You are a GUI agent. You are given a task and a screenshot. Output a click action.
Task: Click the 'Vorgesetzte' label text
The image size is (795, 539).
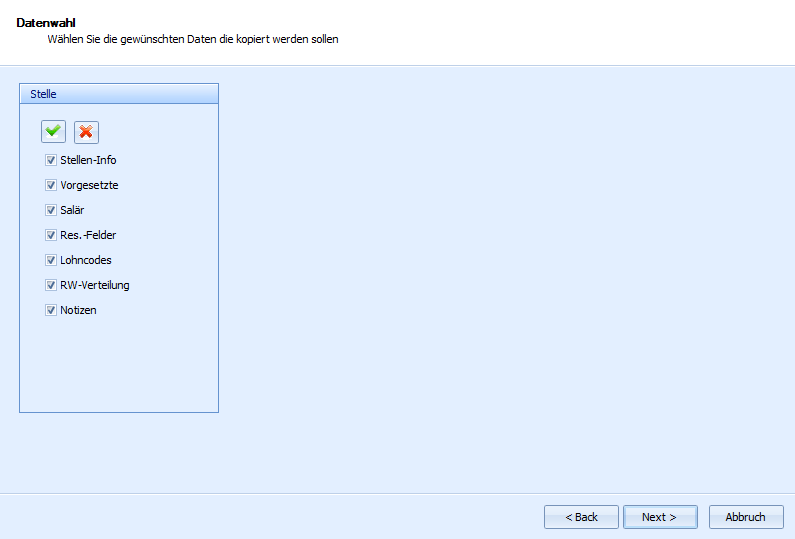click(89, 185)
